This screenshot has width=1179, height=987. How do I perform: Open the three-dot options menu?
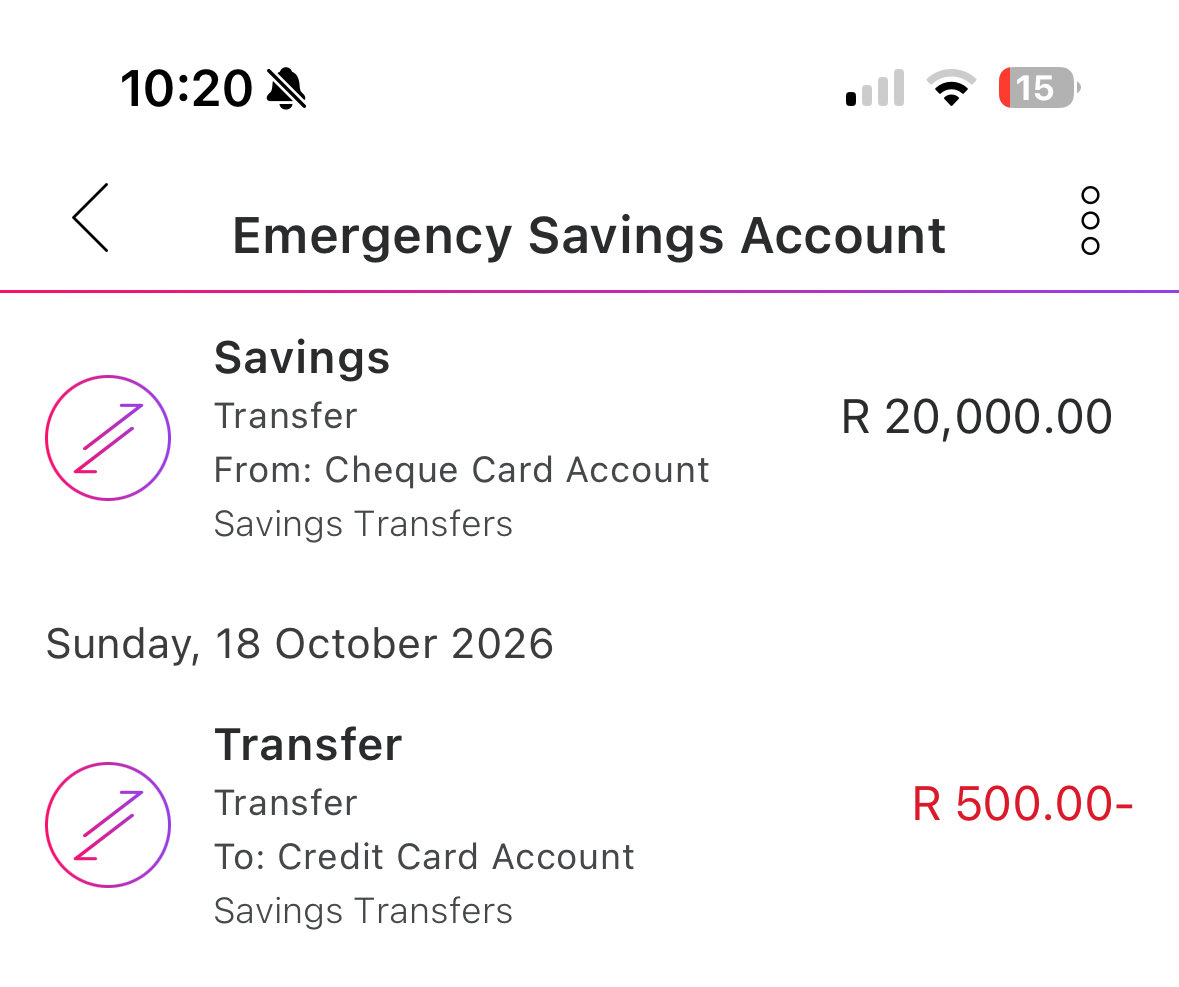click(x=1090, y=220)
